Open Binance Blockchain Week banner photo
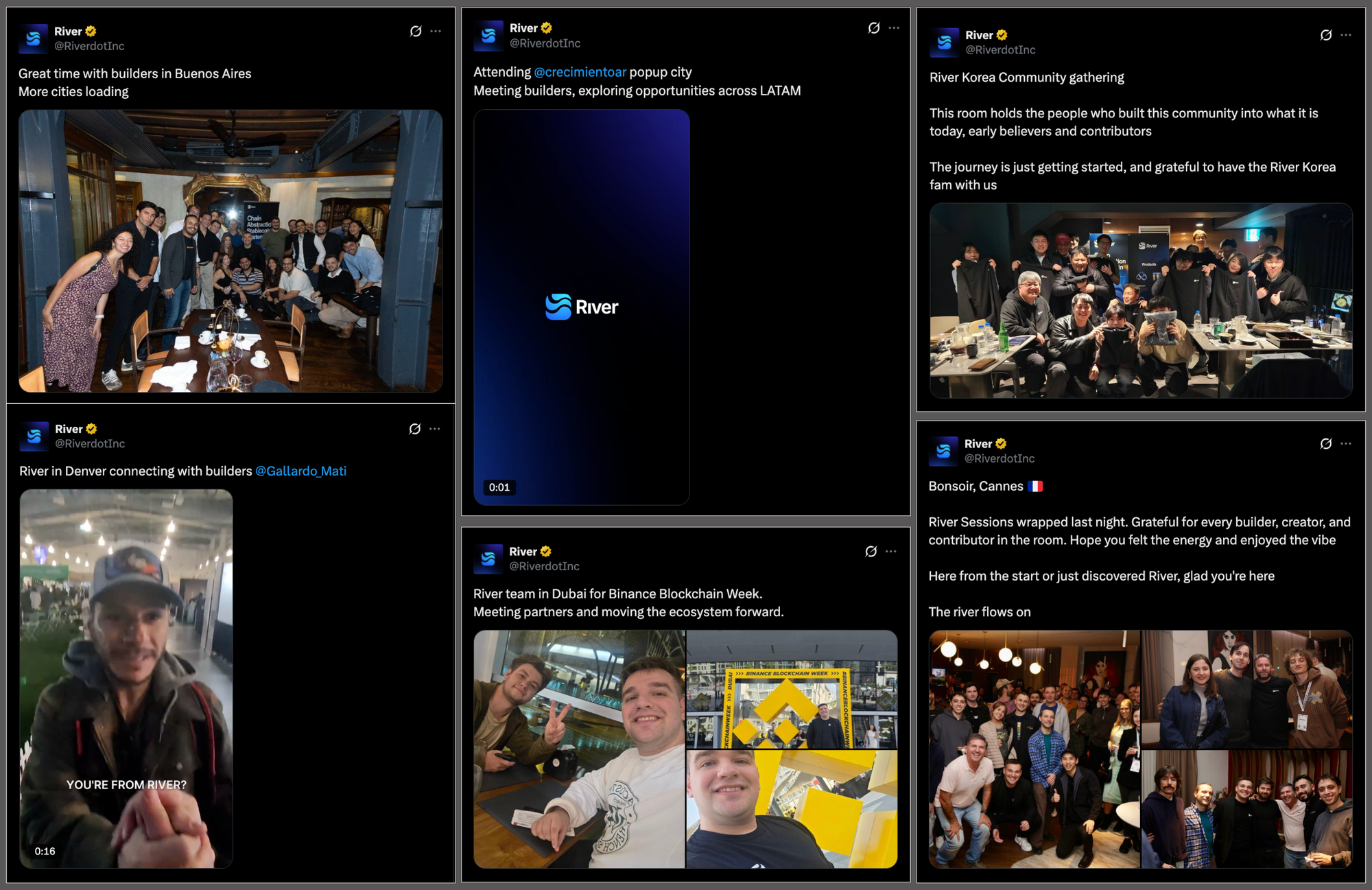This screenshot has width=1372, height=890. (792, 689)
